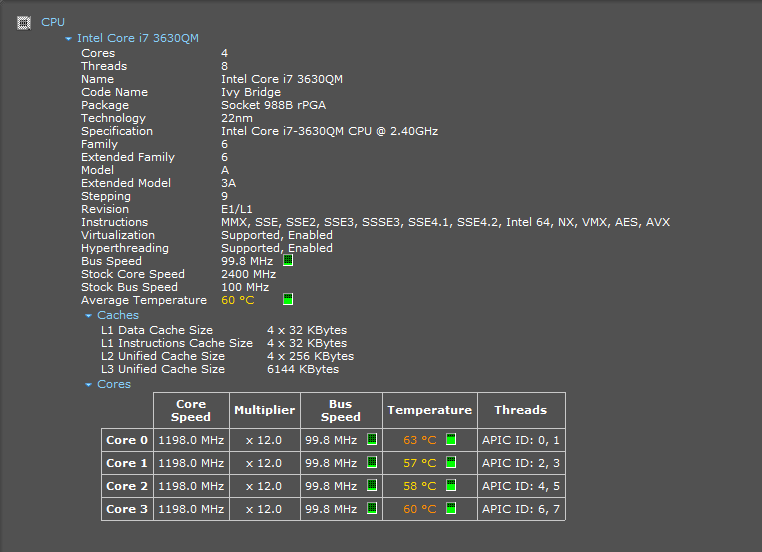Image resolution: width=762 pixels, height=552 pixels.
Task: Click the green icon next to Average Temperature
Action: tap(288, 300)
